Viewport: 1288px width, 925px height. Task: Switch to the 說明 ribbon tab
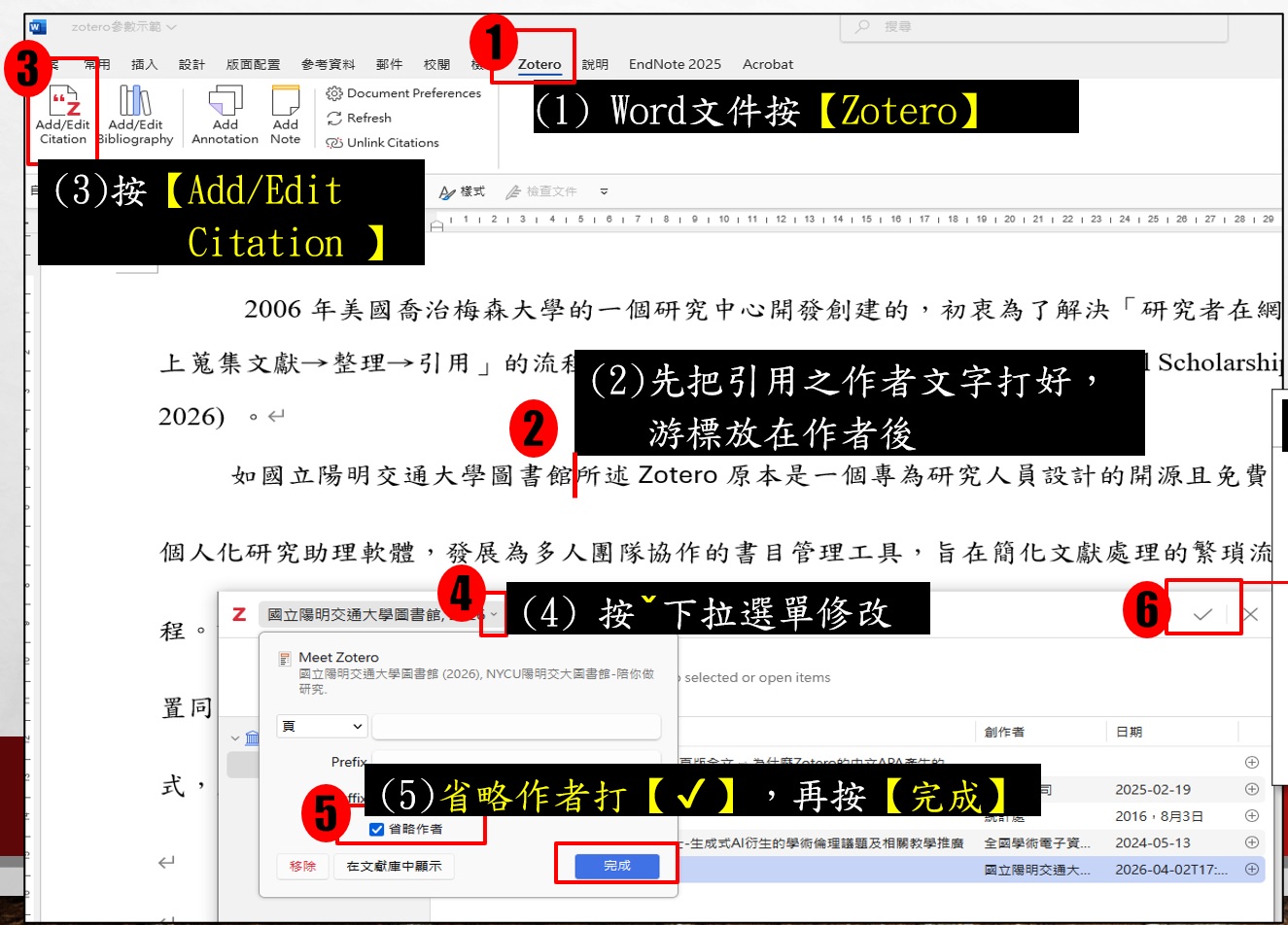click(x=595, y=64)
